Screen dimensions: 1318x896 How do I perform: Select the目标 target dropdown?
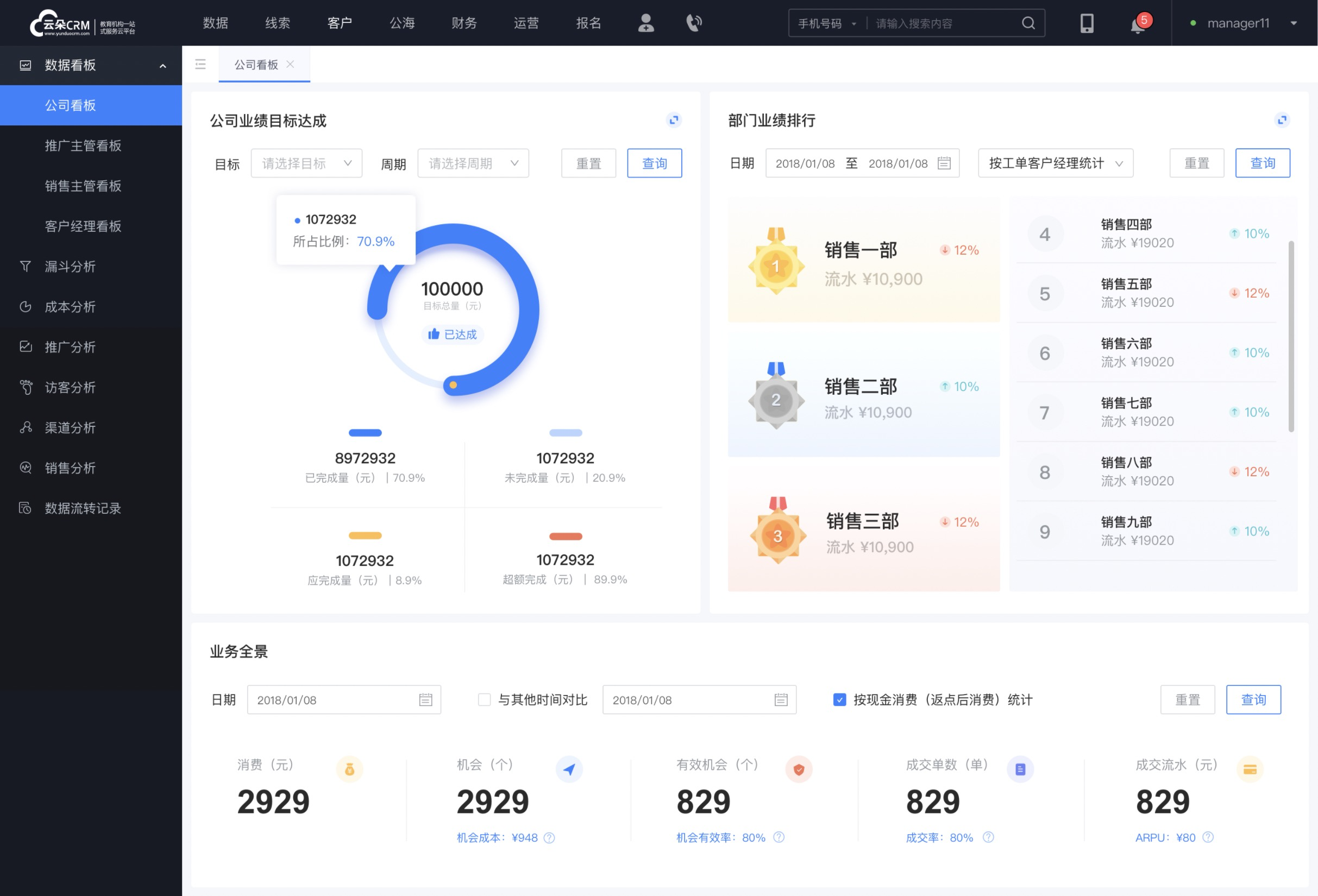305,164
